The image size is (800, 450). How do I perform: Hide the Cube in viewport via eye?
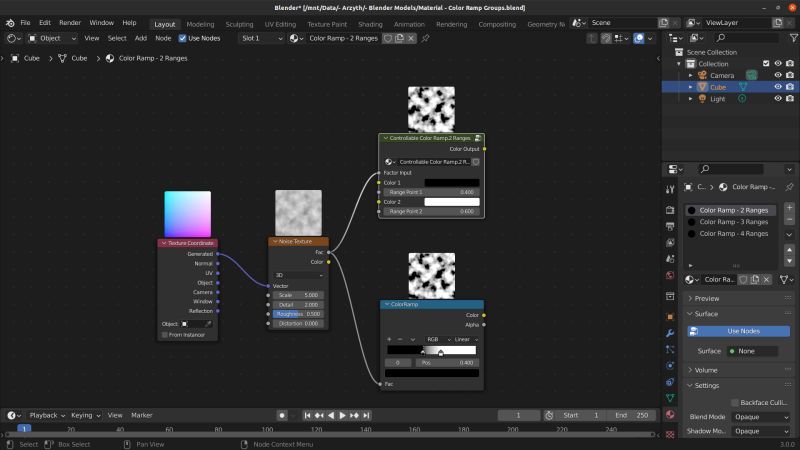pos(778,87)
